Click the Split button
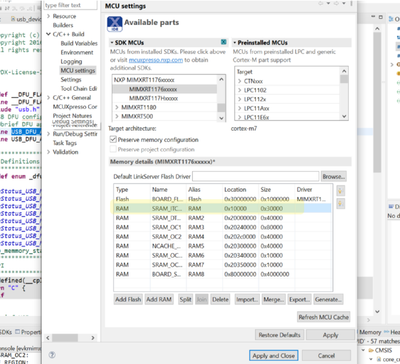 (185, 299)
